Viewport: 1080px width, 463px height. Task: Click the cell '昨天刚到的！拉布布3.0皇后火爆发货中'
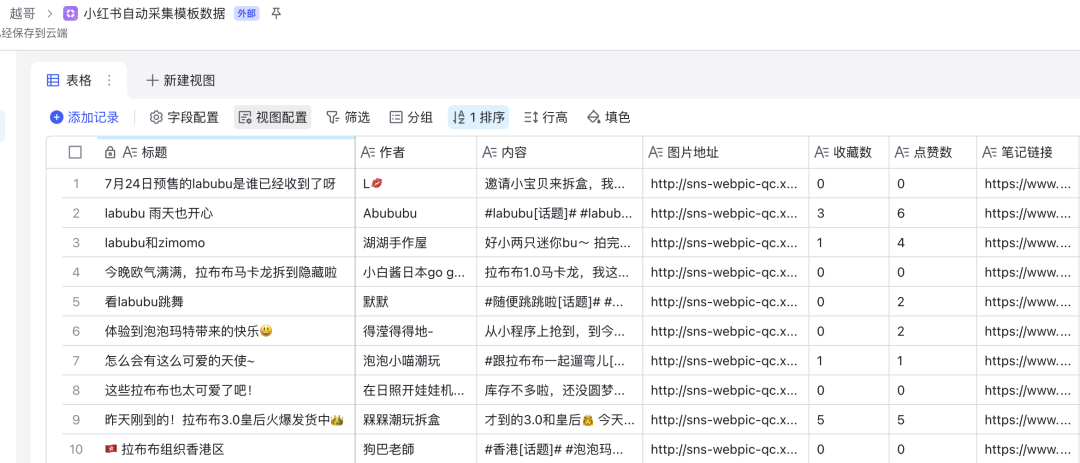[225, 420]
